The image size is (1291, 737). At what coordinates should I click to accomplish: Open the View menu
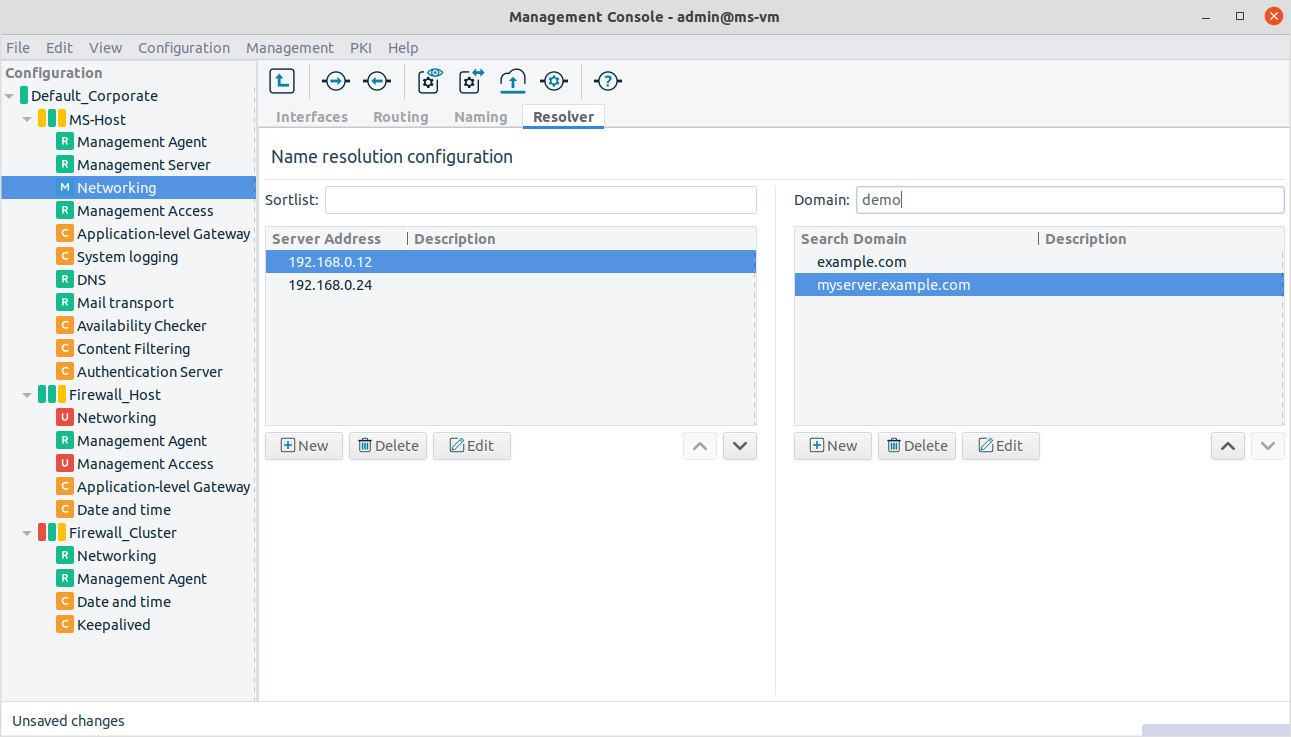[105, 47]
